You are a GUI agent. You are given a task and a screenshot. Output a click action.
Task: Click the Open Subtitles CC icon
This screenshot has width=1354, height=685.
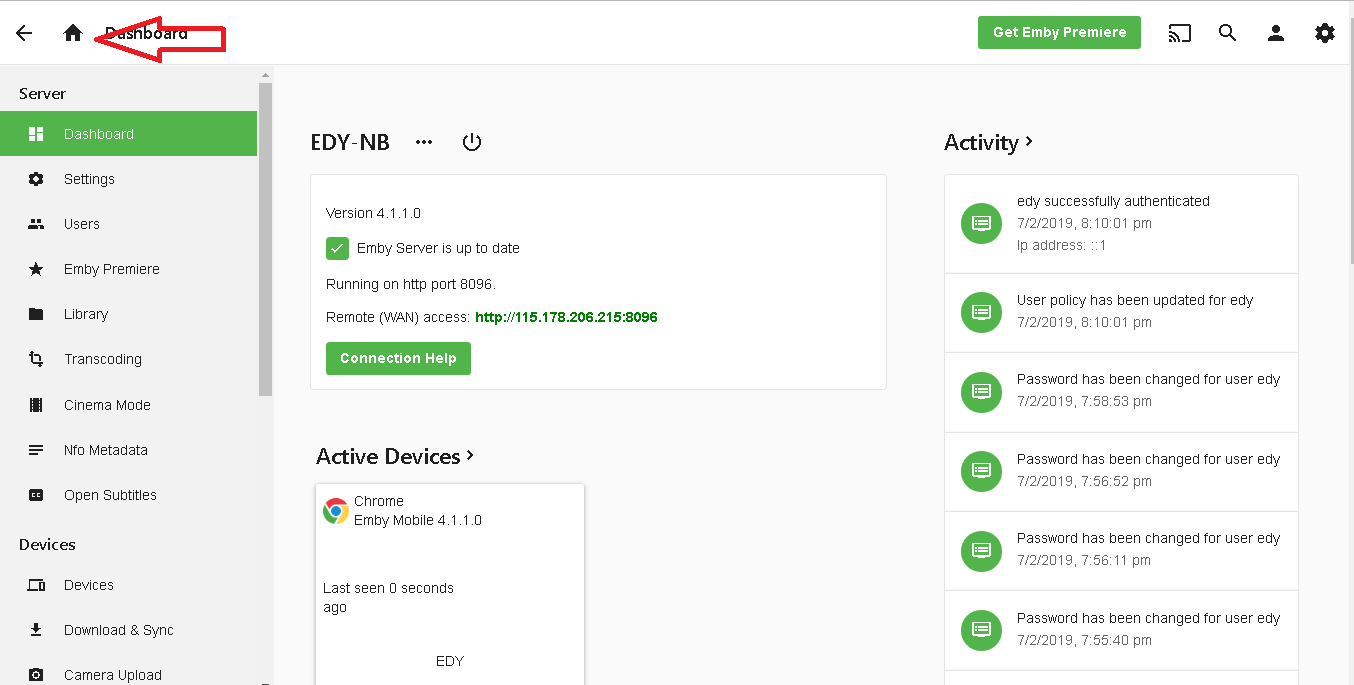pos(36,495)
